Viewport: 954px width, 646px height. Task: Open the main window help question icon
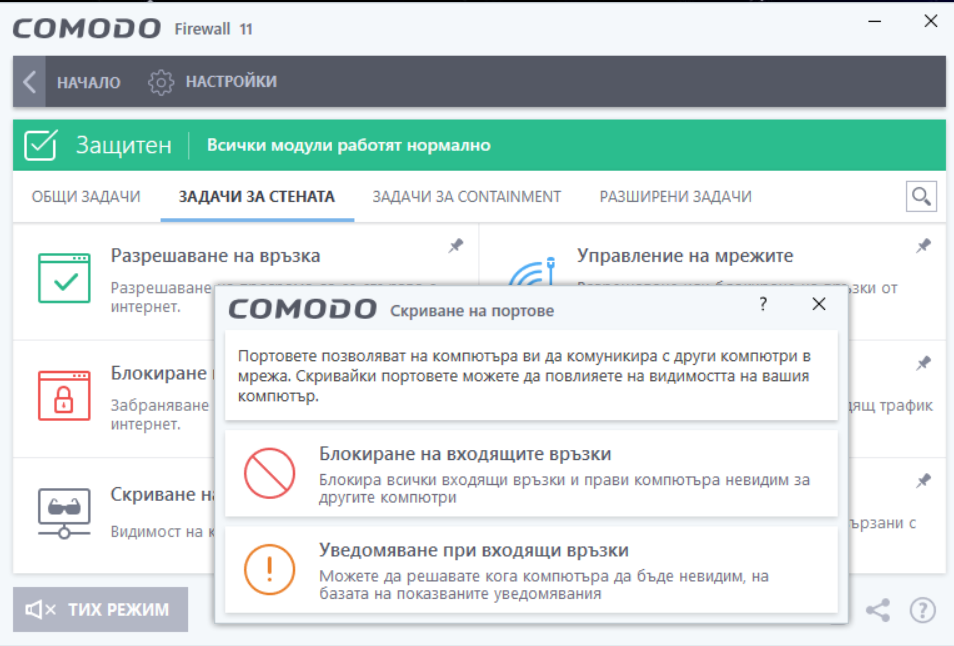[922, 610]
